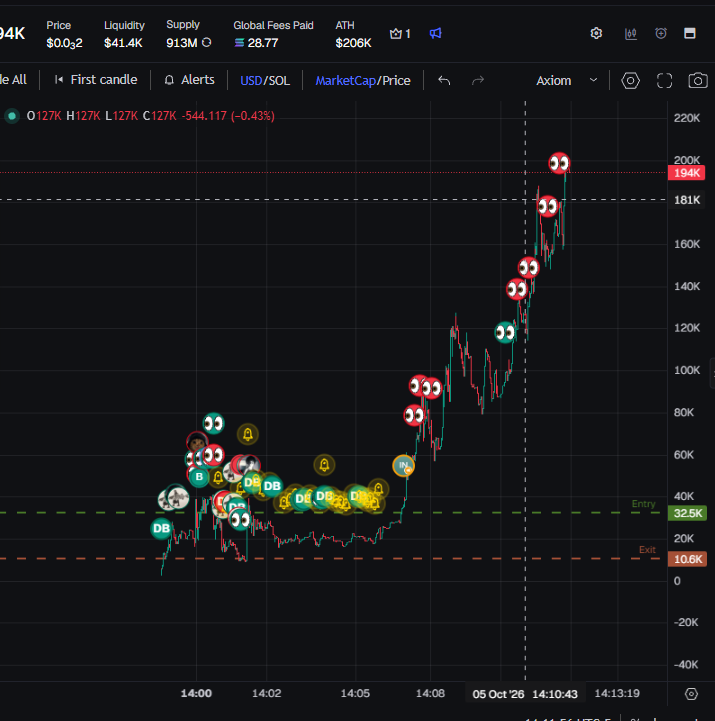The width and height of the screenshot is (715, 721).
Task: Click the crown icon showing 1
Action: (x=400, y=34)
